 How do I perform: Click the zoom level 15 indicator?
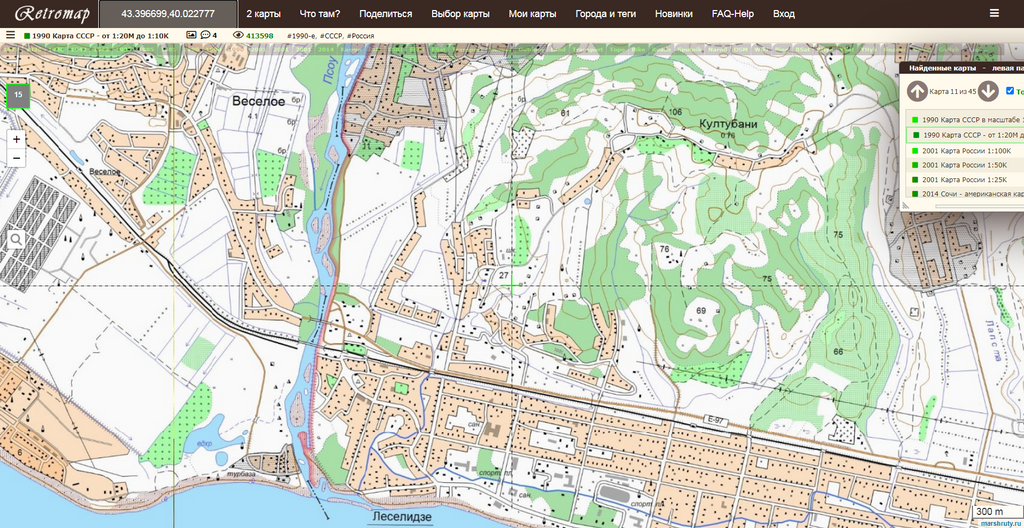[18, 95]
